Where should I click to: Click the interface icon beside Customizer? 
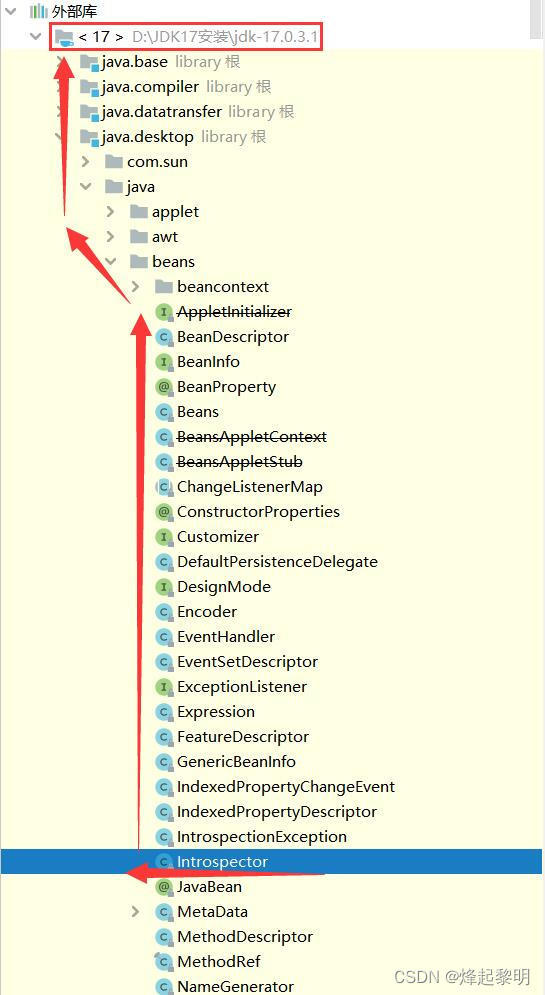[x=164, y=537]
